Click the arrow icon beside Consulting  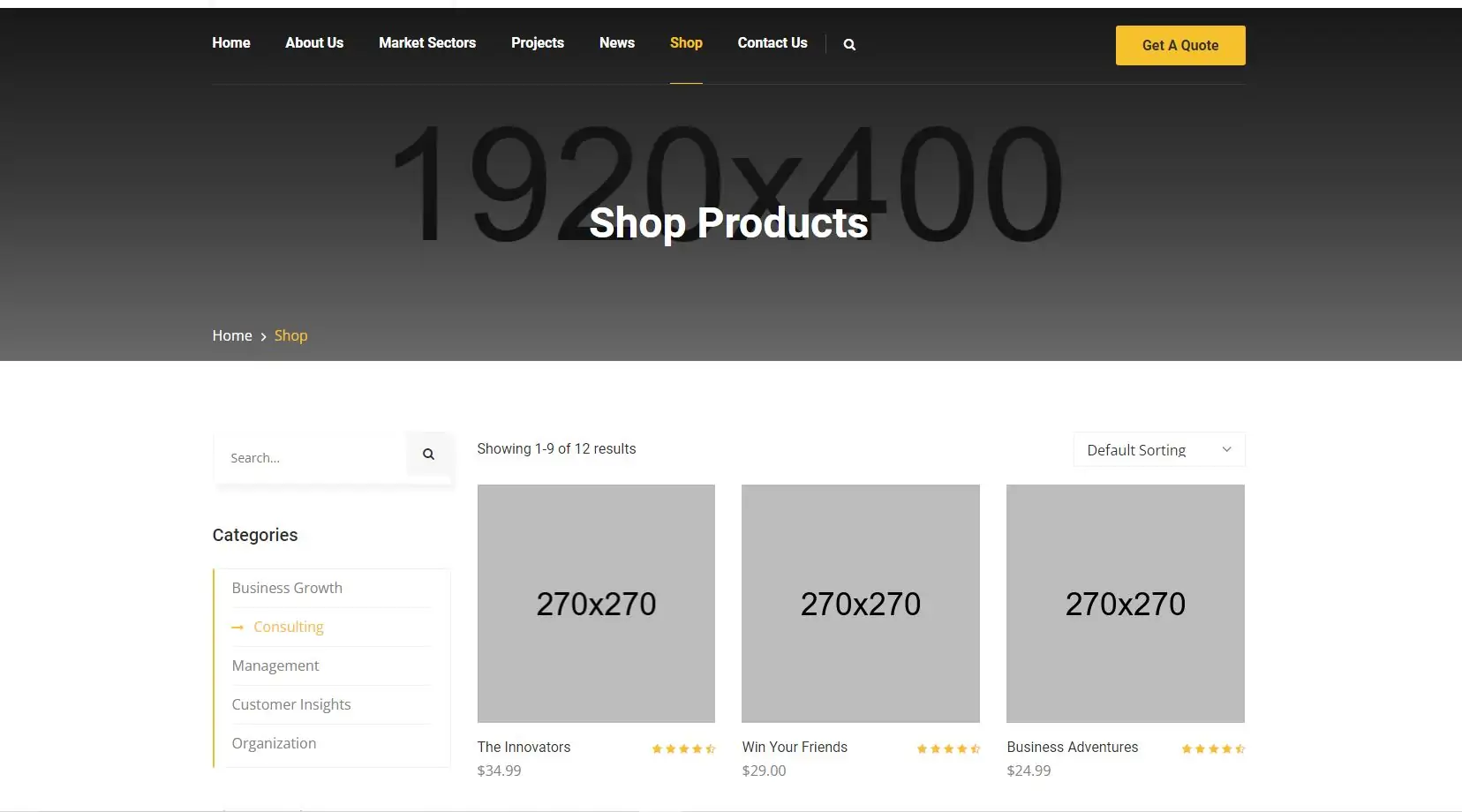[x=237, y=628]
